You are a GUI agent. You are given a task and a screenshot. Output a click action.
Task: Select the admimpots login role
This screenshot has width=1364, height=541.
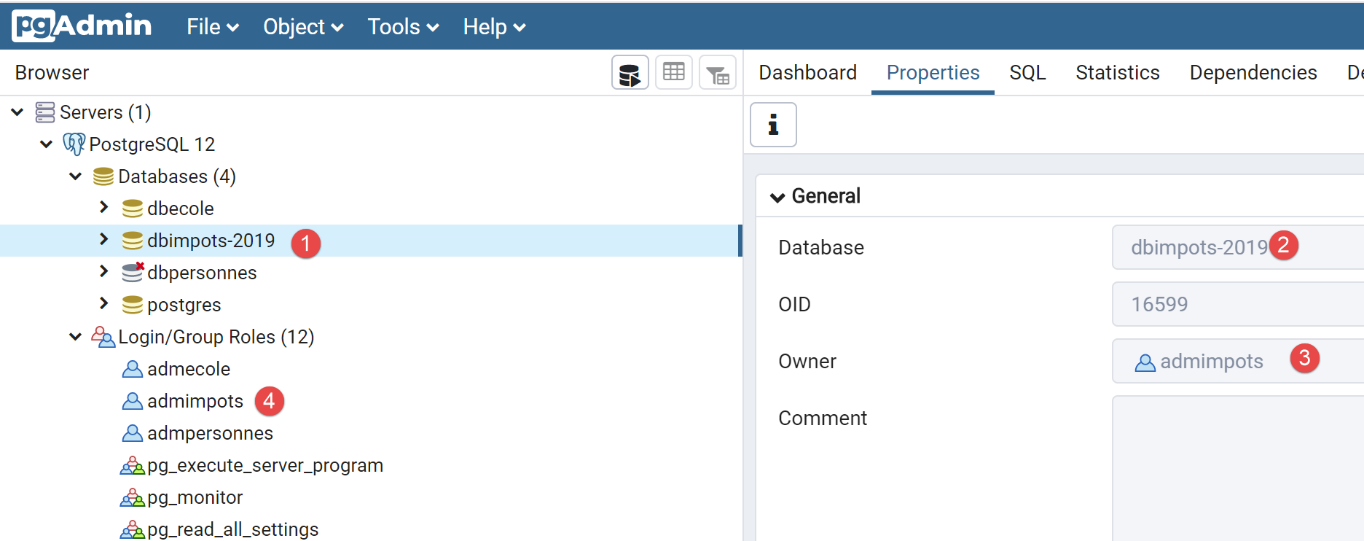pos(195,401)
